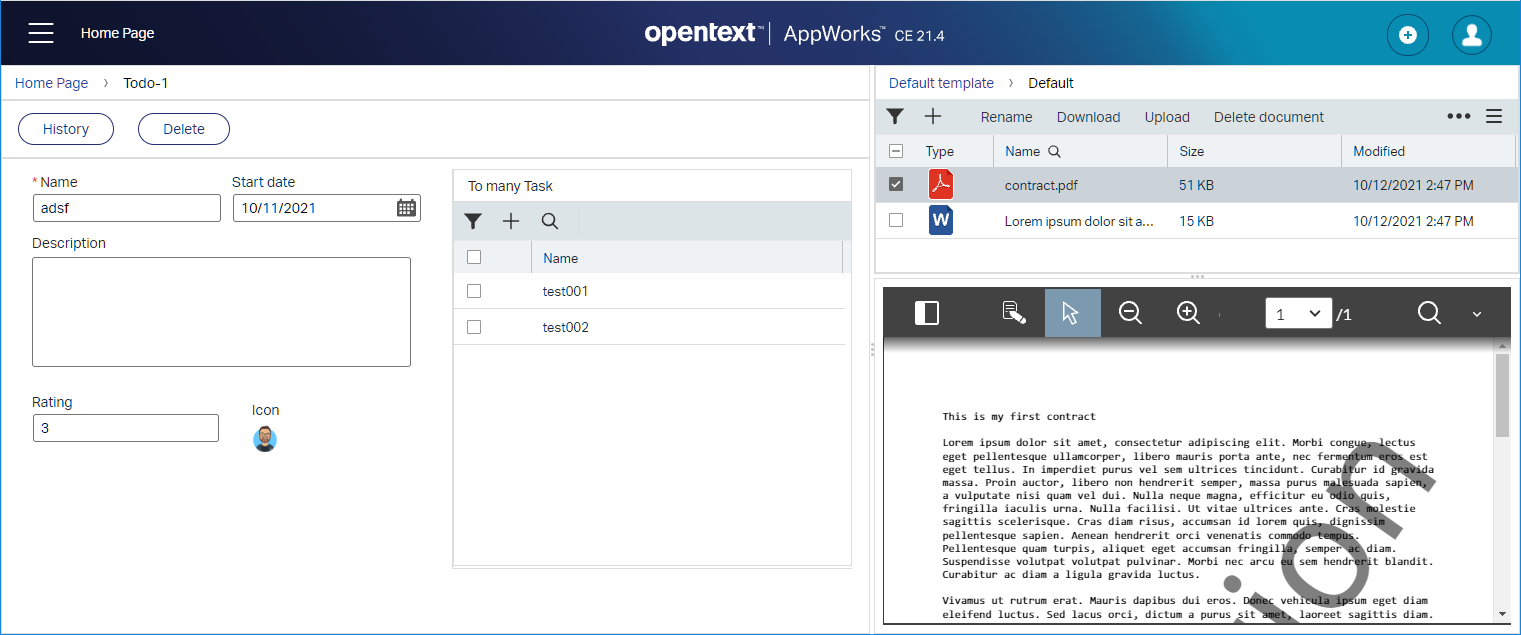Click Delete document in the toolbar

coord(1268,117)
